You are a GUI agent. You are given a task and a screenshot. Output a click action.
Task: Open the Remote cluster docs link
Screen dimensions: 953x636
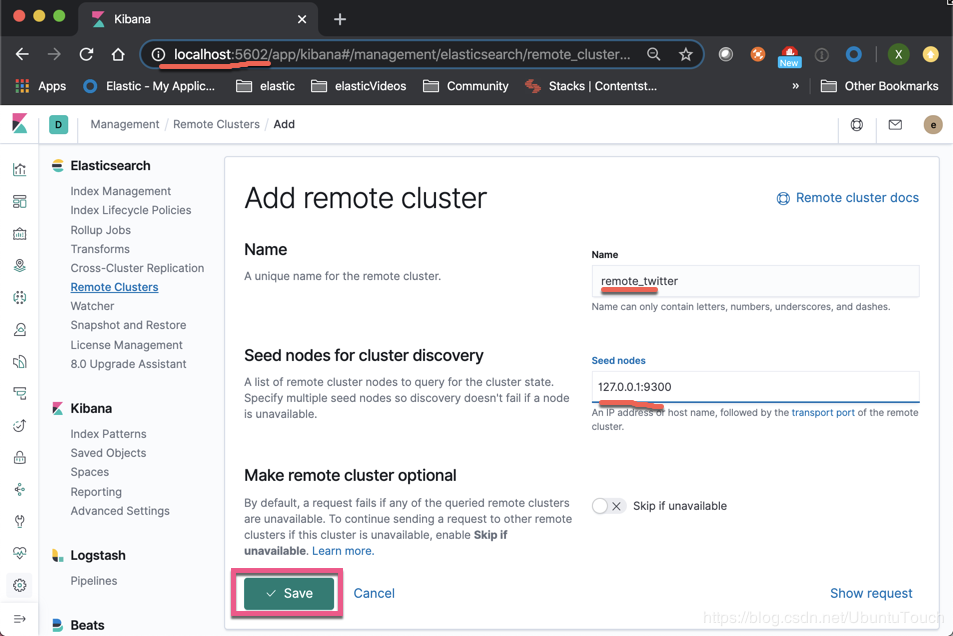848,198
